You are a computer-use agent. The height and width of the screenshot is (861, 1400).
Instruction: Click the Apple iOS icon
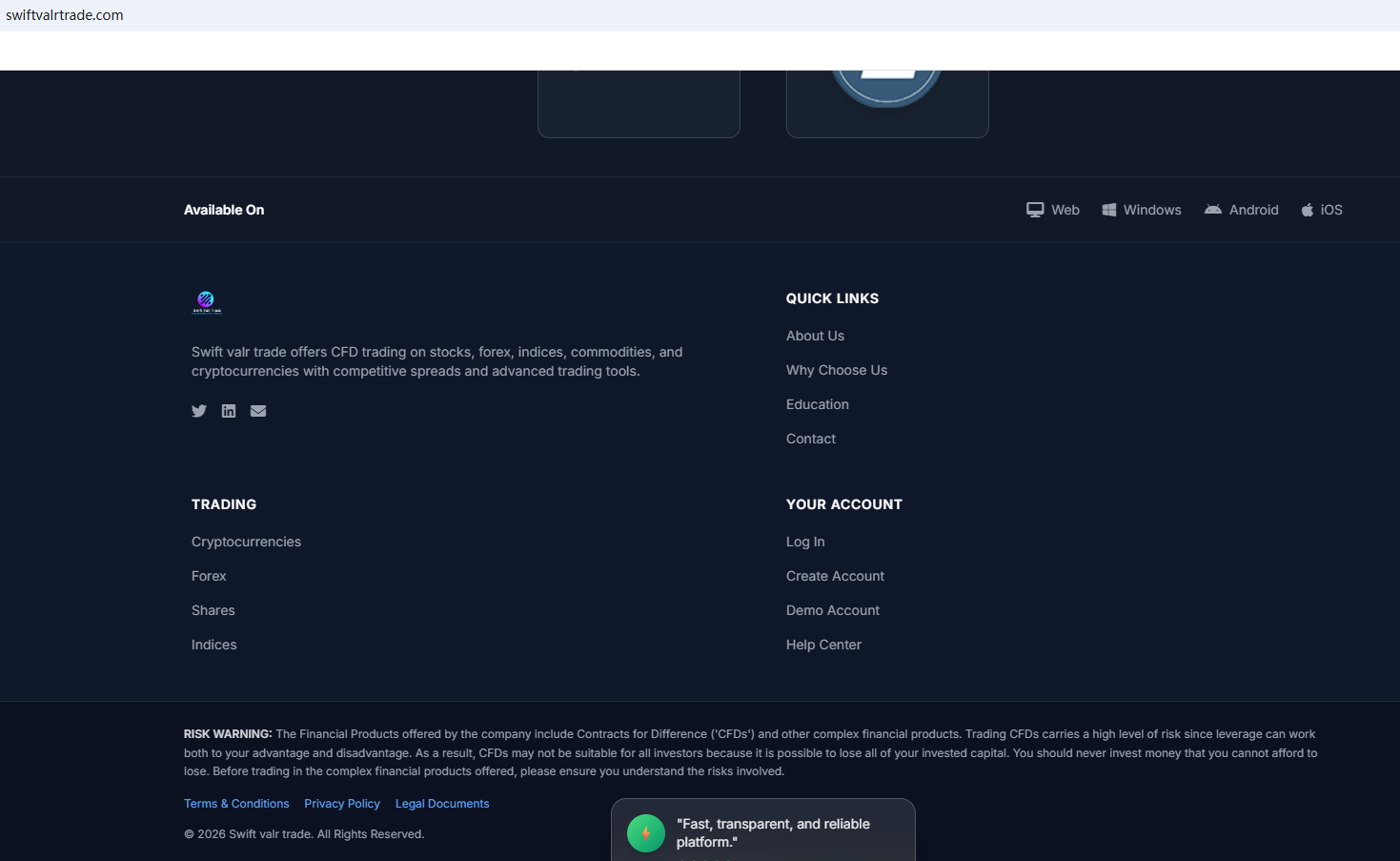[x=1308, y=210]
